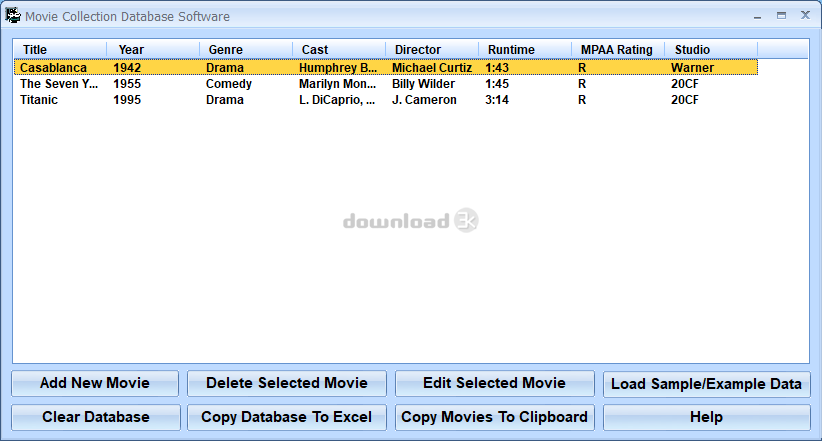
Task: Click the Warner studio cell
Action: pyautogui.click(x=692, y=68)
